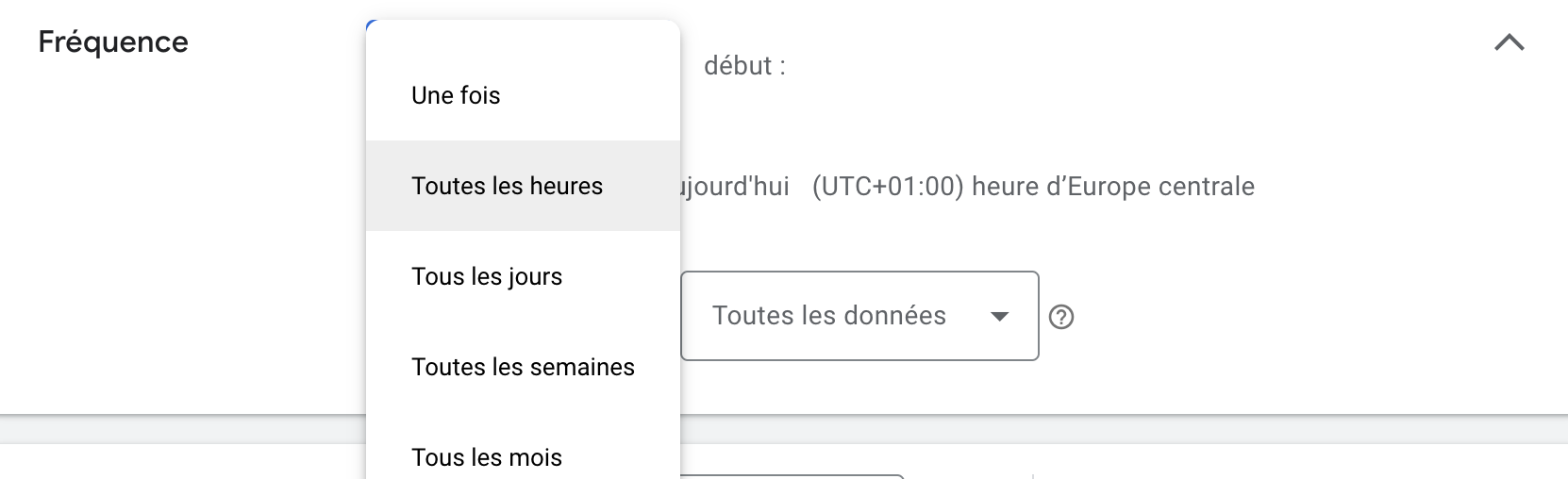Click the help question mark icon
Viewport: 1568px width, 479px height.
(1061, 317)
